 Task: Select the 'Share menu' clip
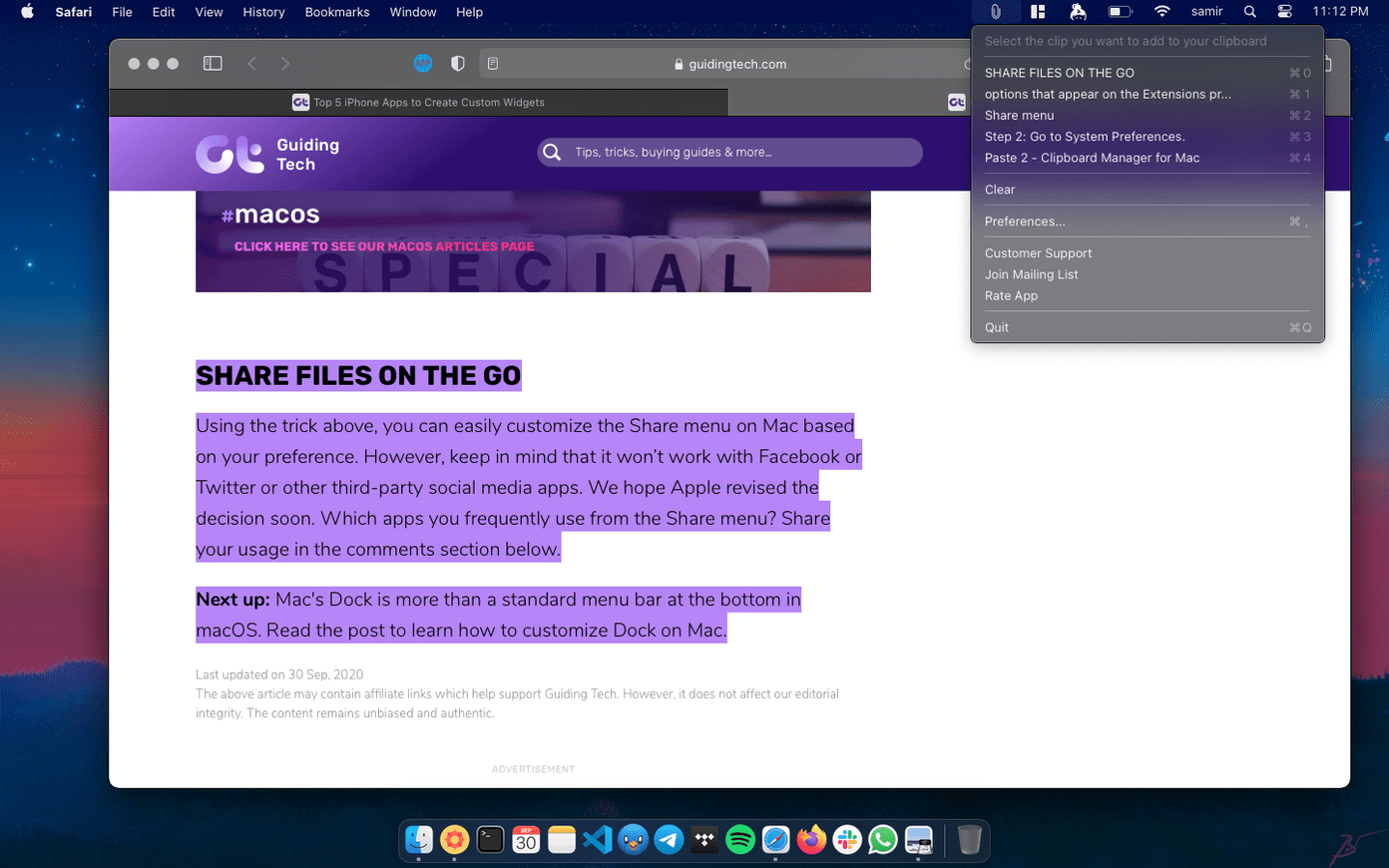(1148, 115)
